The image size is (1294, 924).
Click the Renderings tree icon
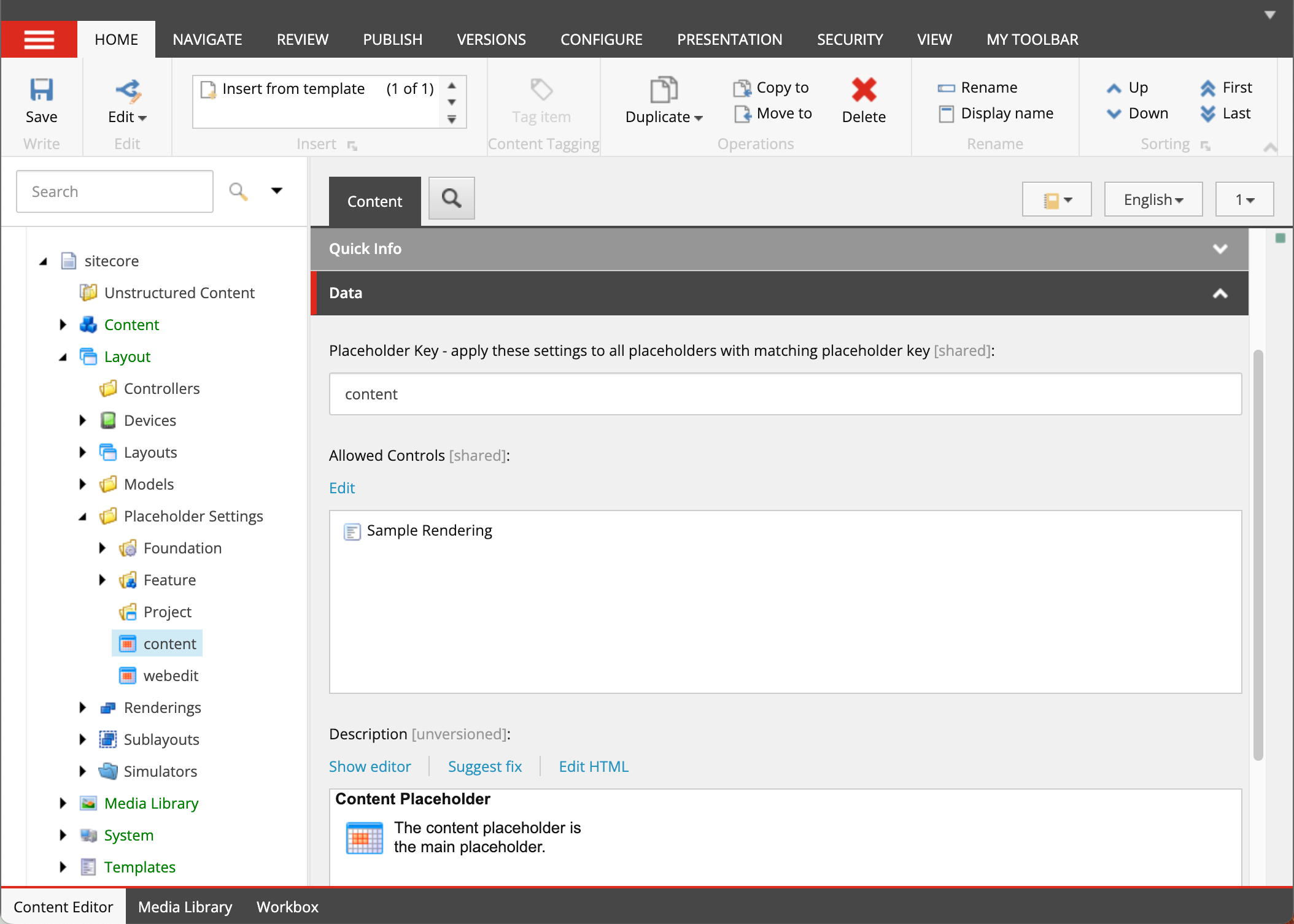tap(108, 707)
